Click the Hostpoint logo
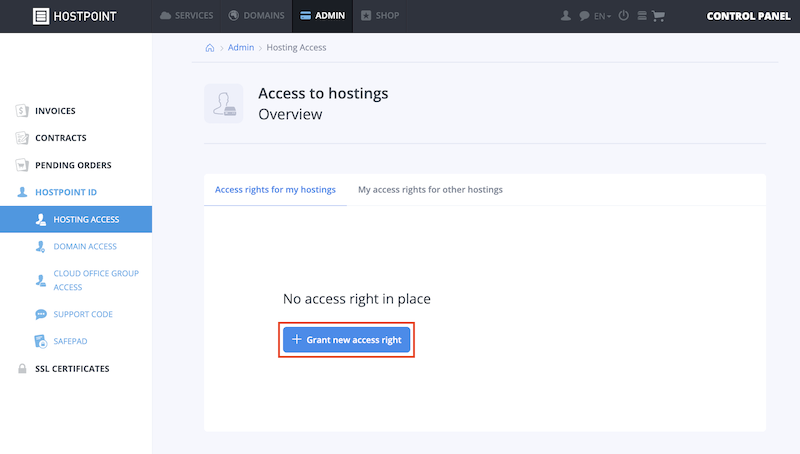 pyautogui.click(x=74, y=16)
